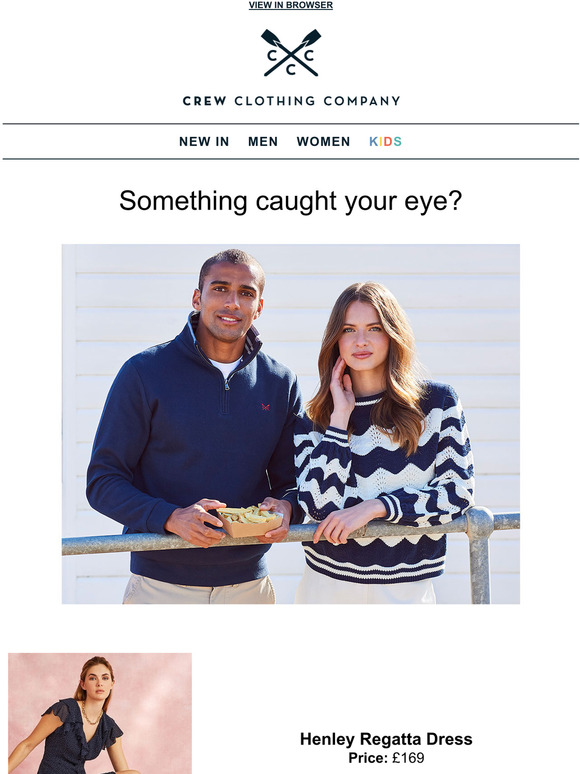Click the 'Something caught your eye?' headline
The width and height of the screenshot is (580, 774).
coord(290,201)
